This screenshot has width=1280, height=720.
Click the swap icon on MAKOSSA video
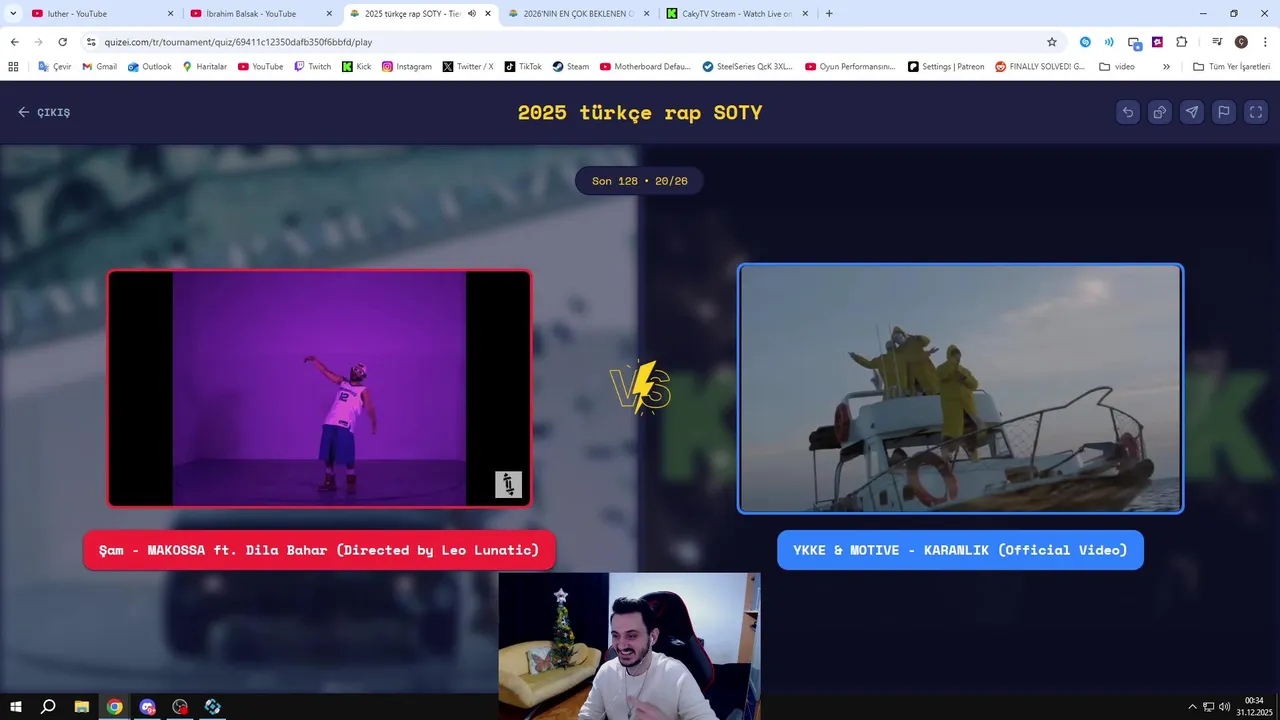click(x=508, y=484)
